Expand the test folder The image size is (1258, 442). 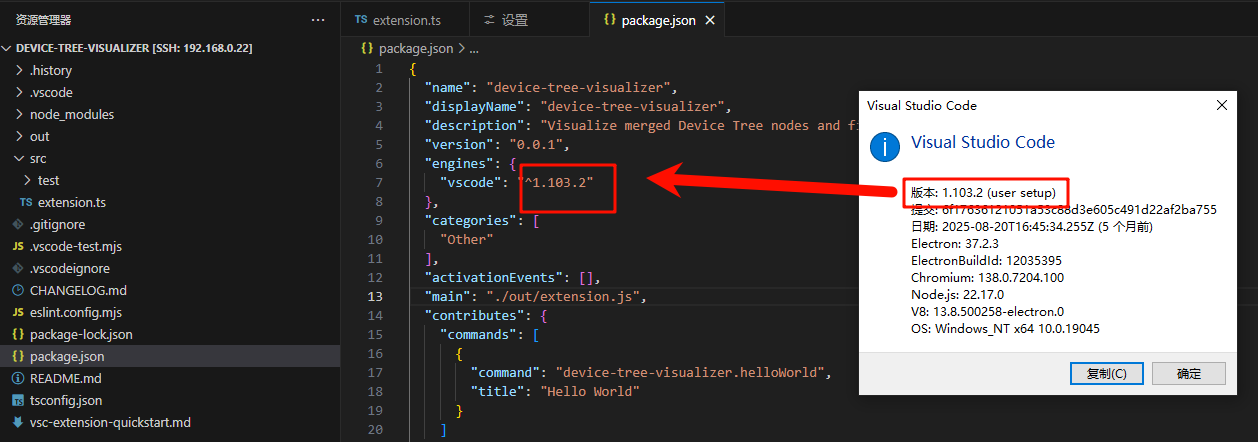click(x=28, y=180)
